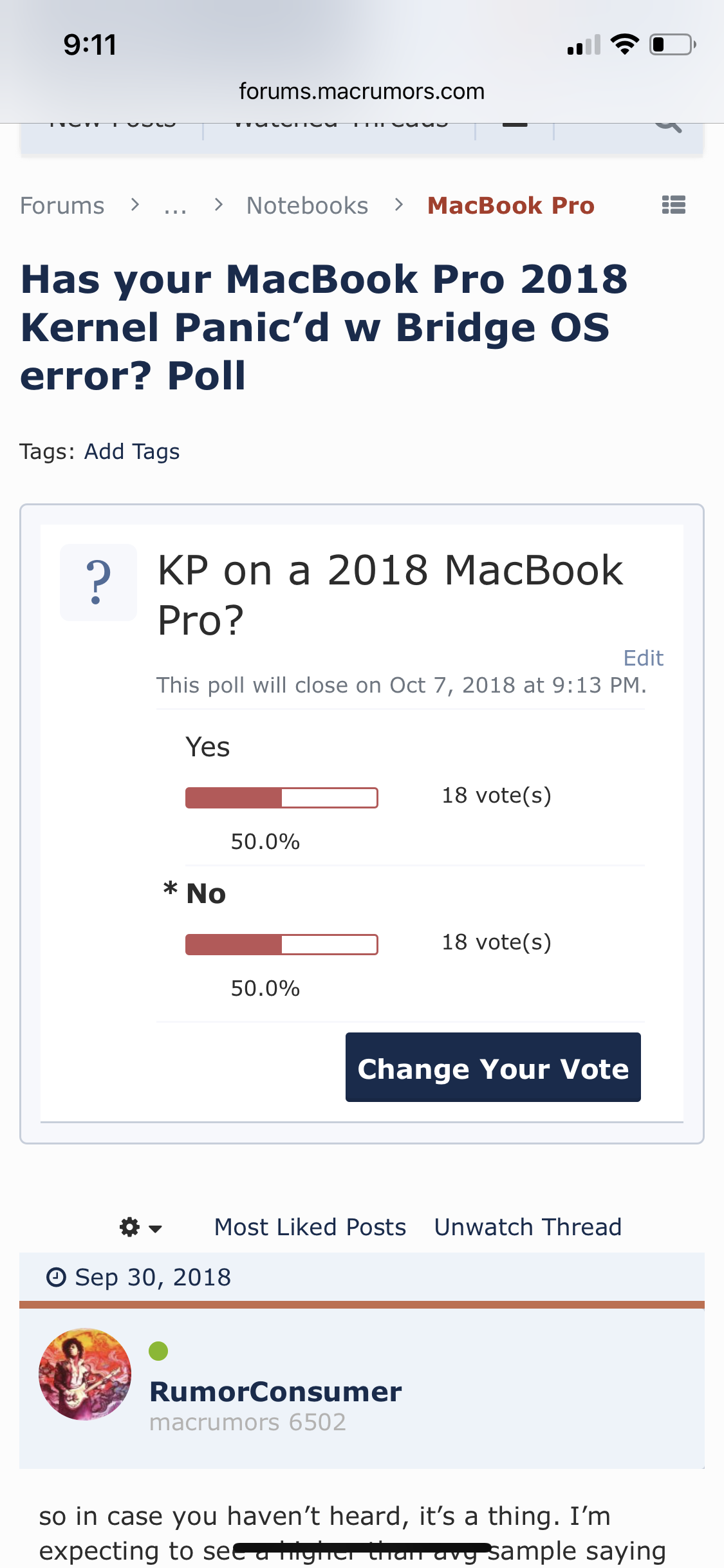Screen dimensions: 724x1568
Task: Open the hamburger menu in navigation bar
Action: (514, 124)
